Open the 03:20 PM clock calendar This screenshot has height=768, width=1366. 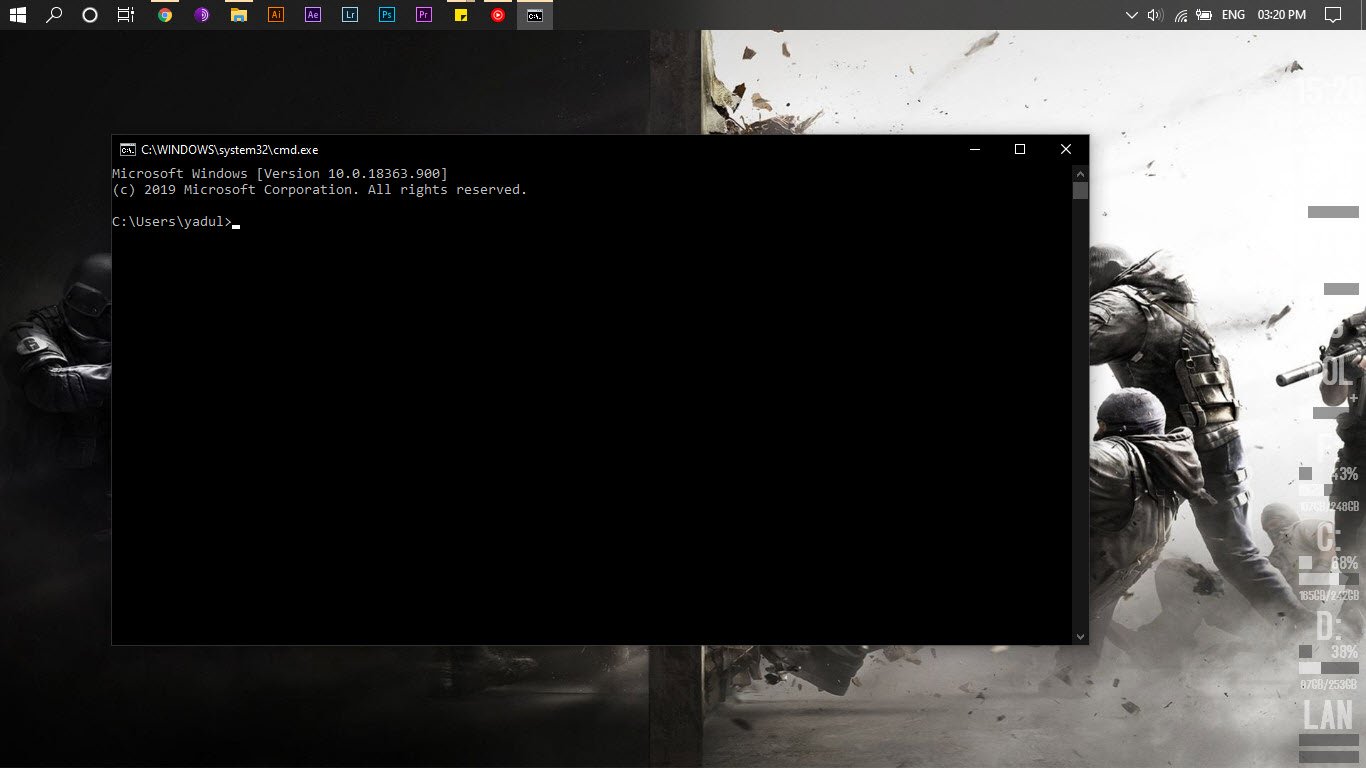click(1282, 15)
